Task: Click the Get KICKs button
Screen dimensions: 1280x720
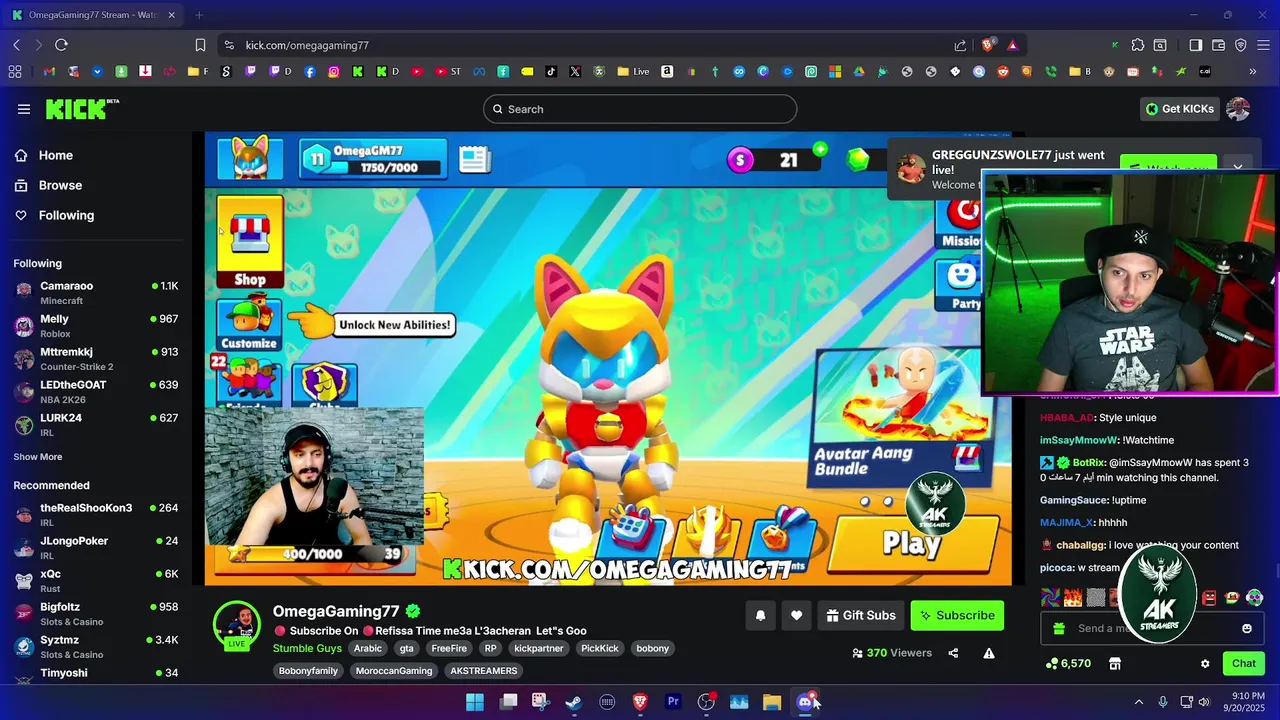Action: click(1179, 109)
